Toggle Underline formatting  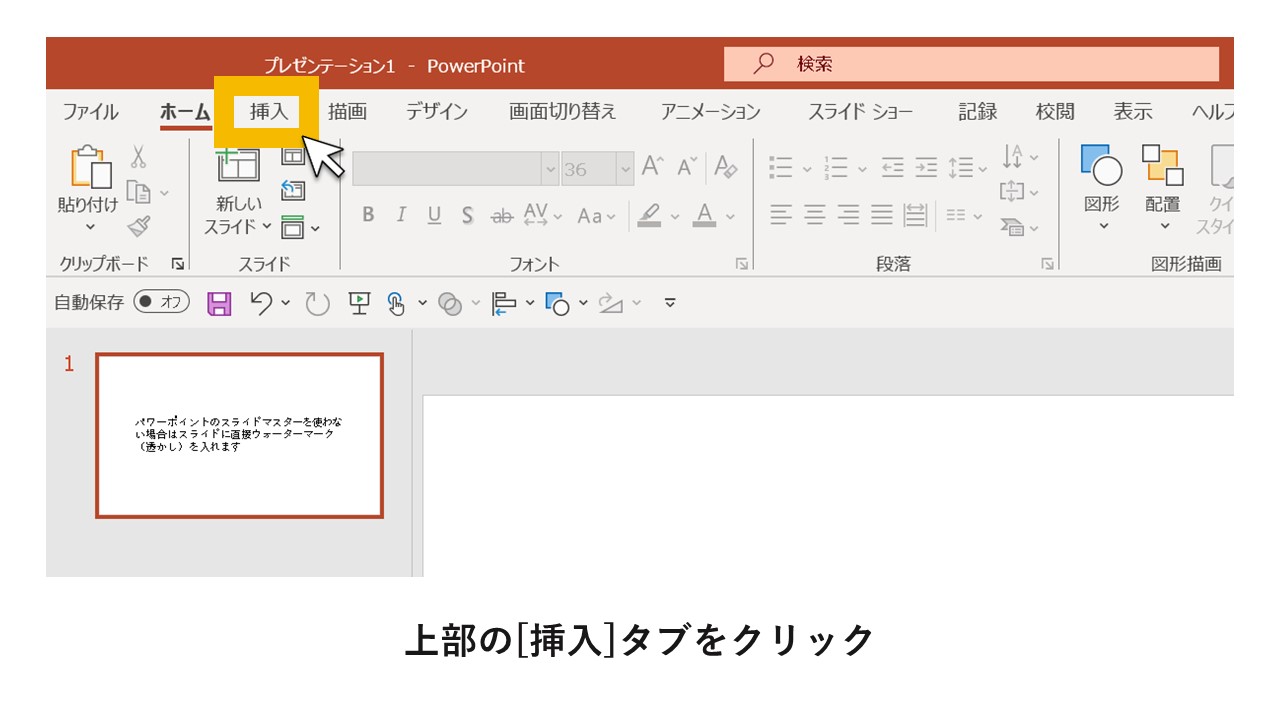(x=435, y=214)
